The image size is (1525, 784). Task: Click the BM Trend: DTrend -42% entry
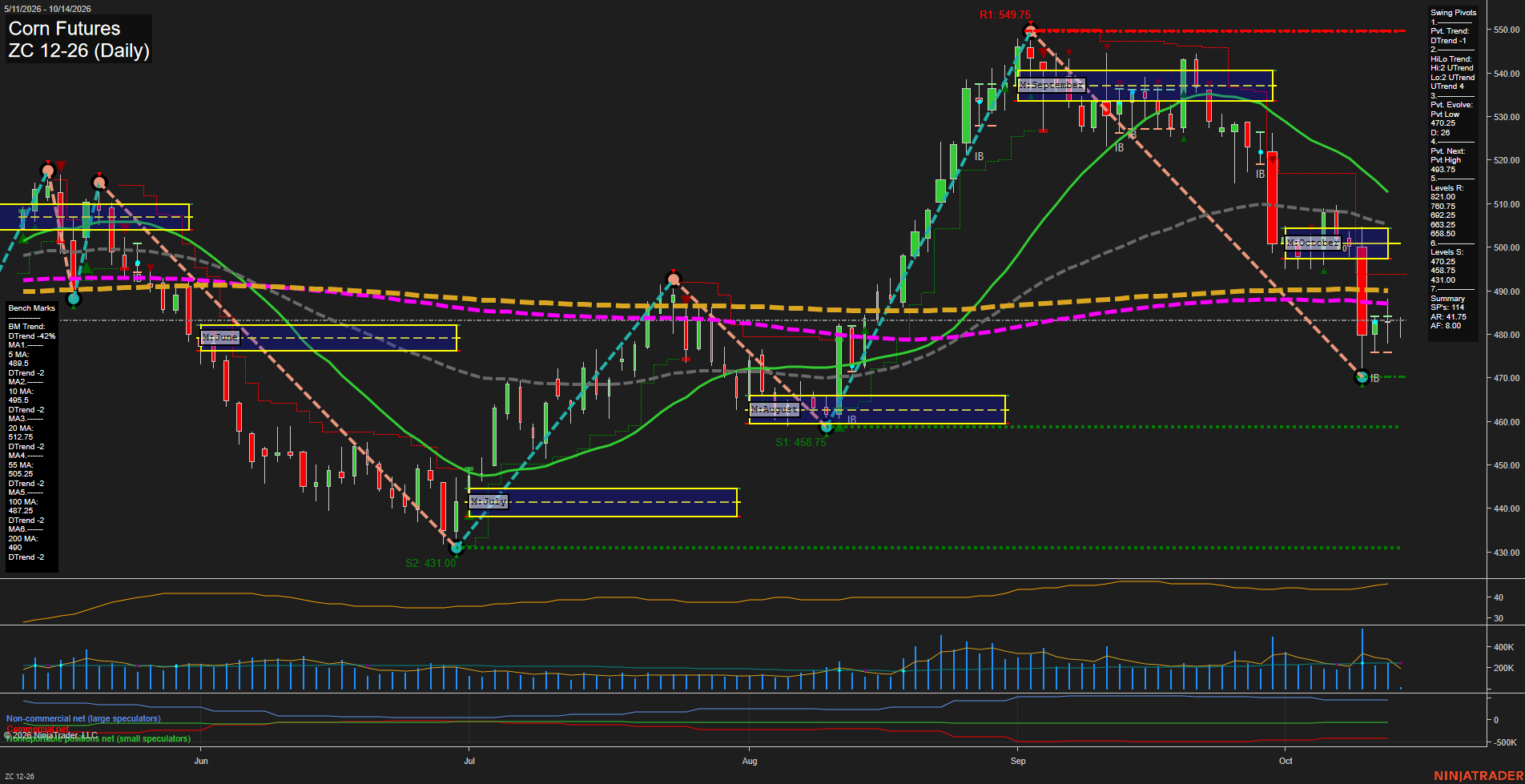pos(32,332)
